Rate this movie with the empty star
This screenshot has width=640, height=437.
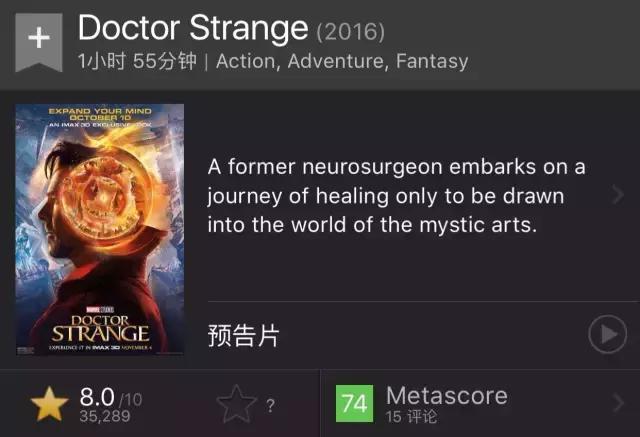pos(236,405)
